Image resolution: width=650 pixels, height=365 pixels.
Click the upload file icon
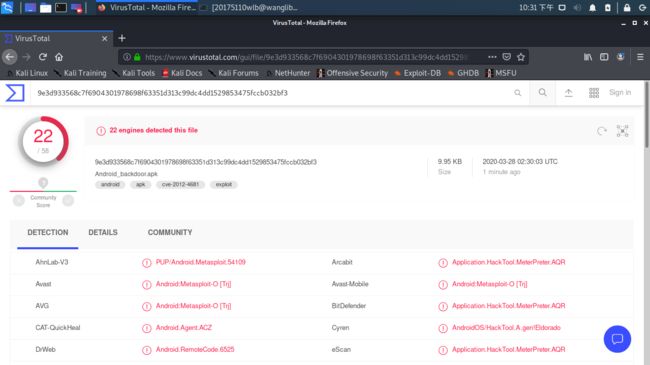click(x=568, y=93)
